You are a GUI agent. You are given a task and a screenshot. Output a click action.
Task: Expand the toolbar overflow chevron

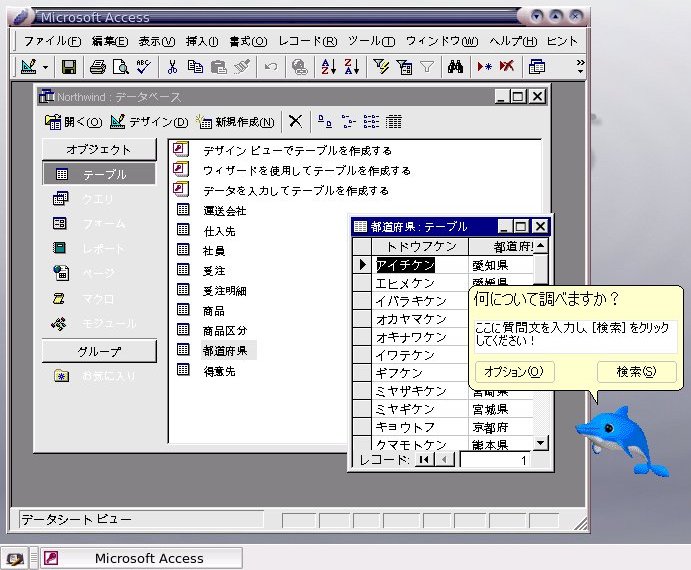coord(580,66)
